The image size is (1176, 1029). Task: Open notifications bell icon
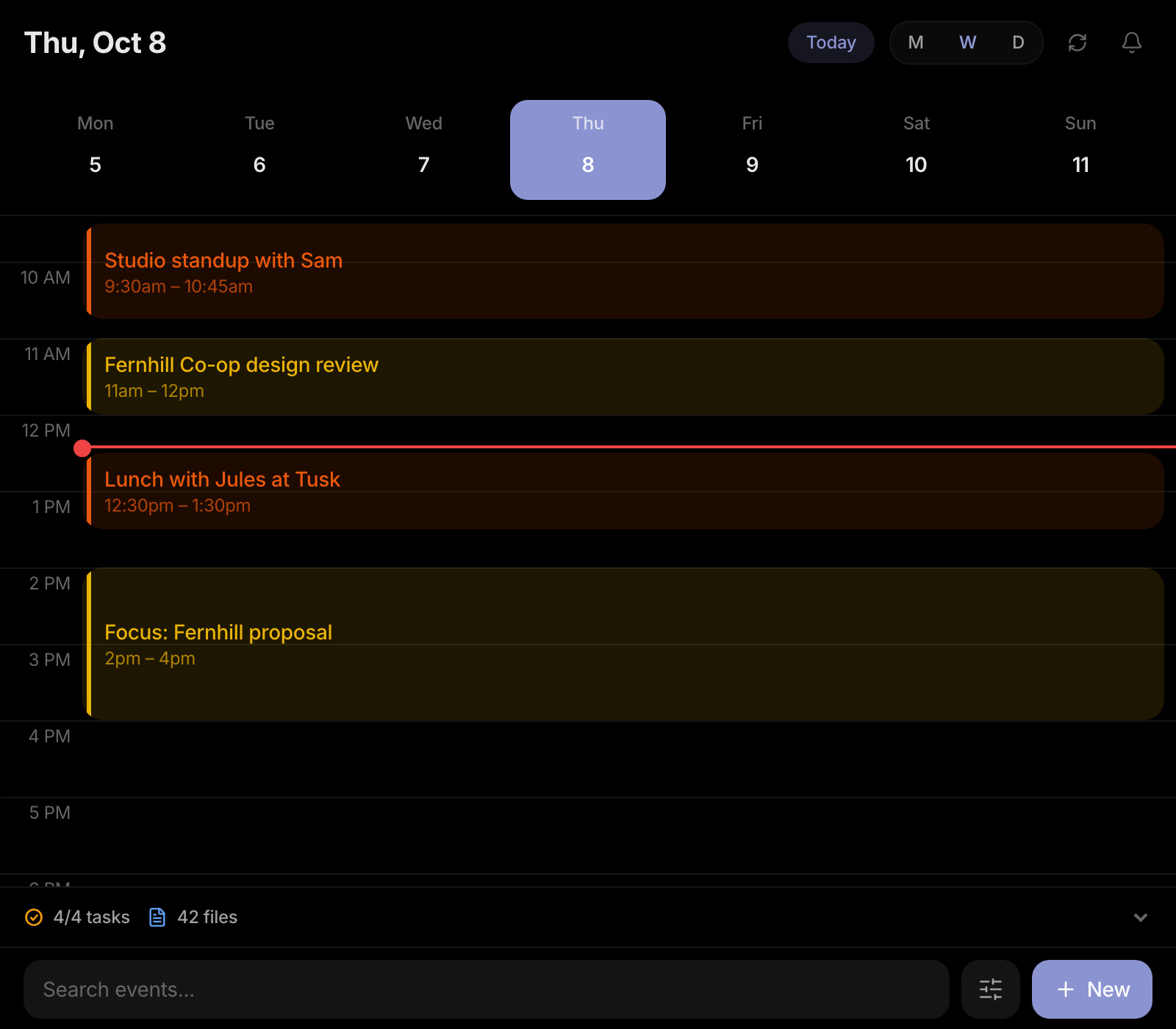tap(1132, 43)
